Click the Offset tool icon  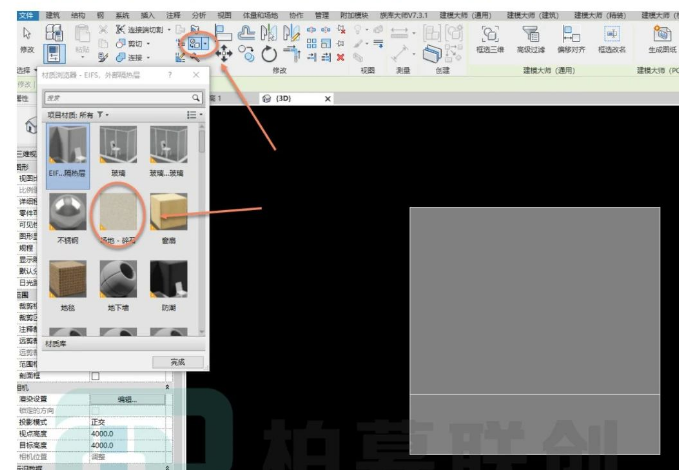[246, 33]
